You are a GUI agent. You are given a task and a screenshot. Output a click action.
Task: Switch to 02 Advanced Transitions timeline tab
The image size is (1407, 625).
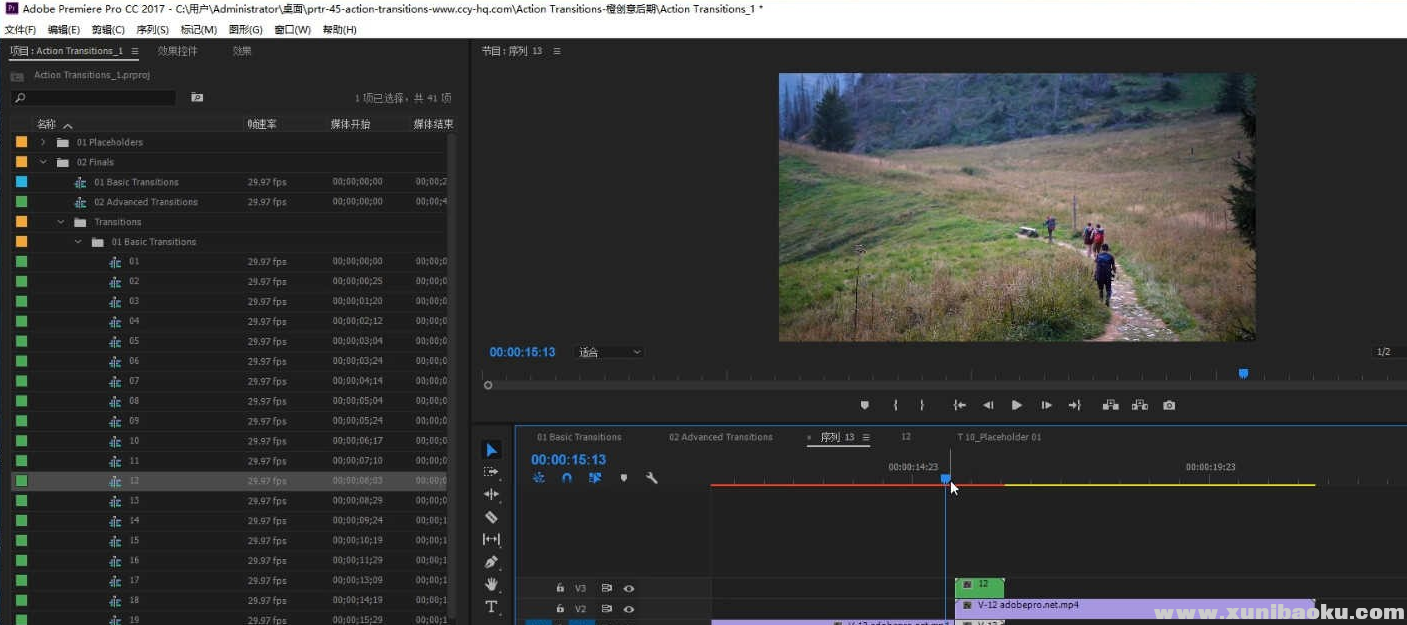(x=720, y=437)
